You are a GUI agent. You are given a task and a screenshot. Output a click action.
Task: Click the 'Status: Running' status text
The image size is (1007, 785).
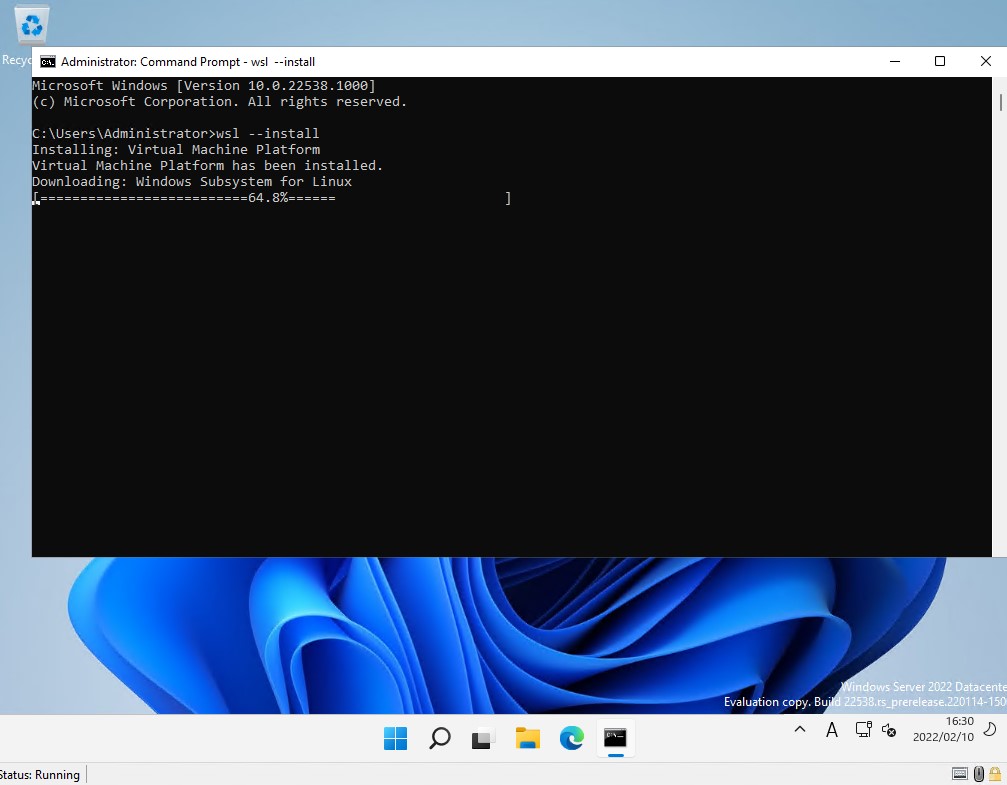click(x=40, y=775)
